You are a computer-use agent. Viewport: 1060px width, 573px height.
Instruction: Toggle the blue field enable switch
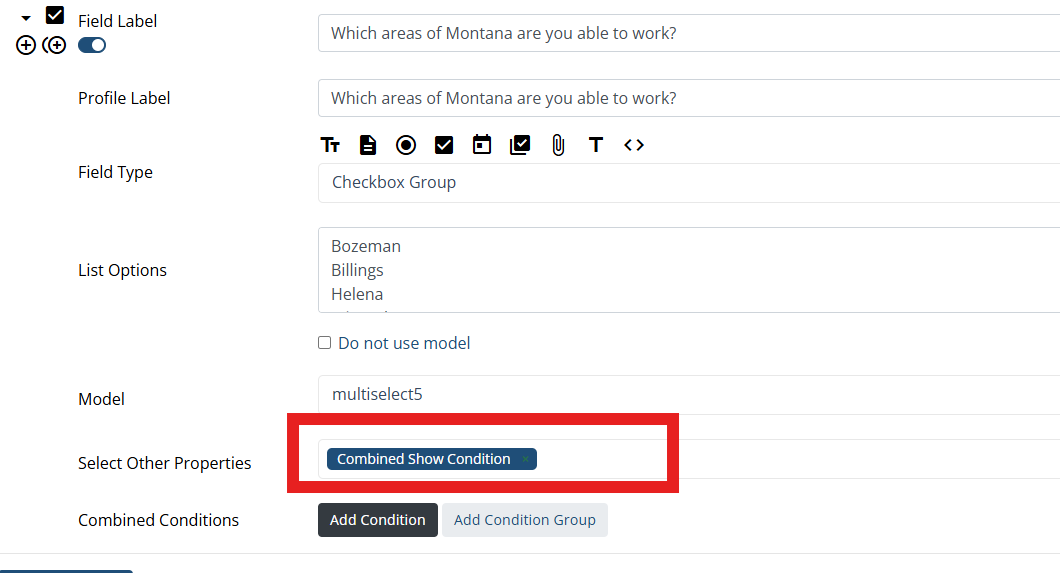[x=92, y=45]
